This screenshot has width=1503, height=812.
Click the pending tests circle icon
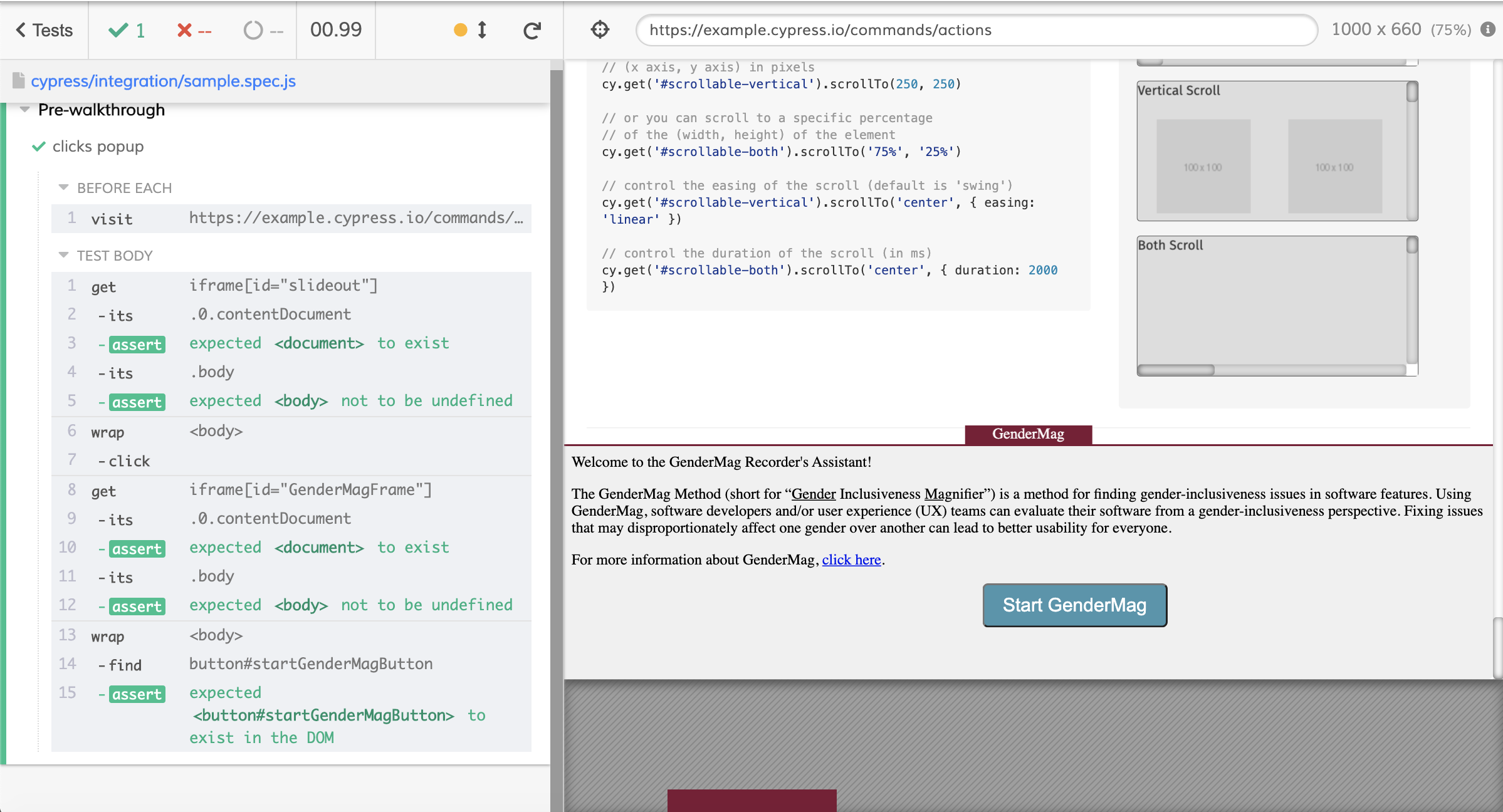point(253,30)
